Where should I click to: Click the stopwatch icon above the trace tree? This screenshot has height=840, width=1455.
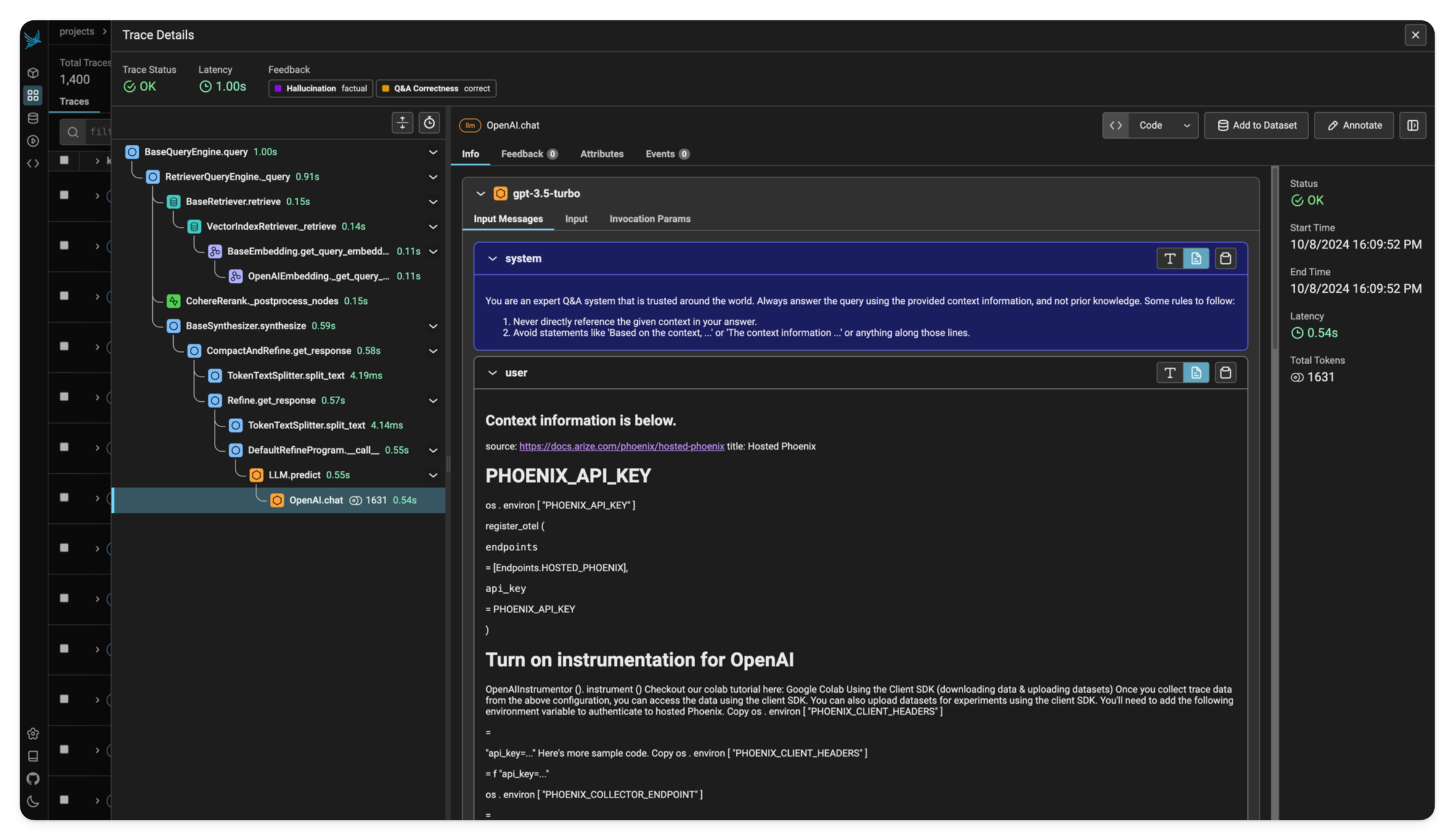tap(430, 123)
